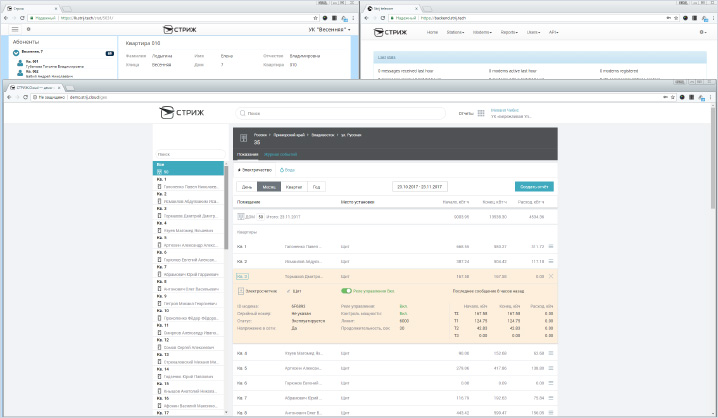Click the Кв. 3 label in highlighted row
Screen dimensions: 718x418
242,277
